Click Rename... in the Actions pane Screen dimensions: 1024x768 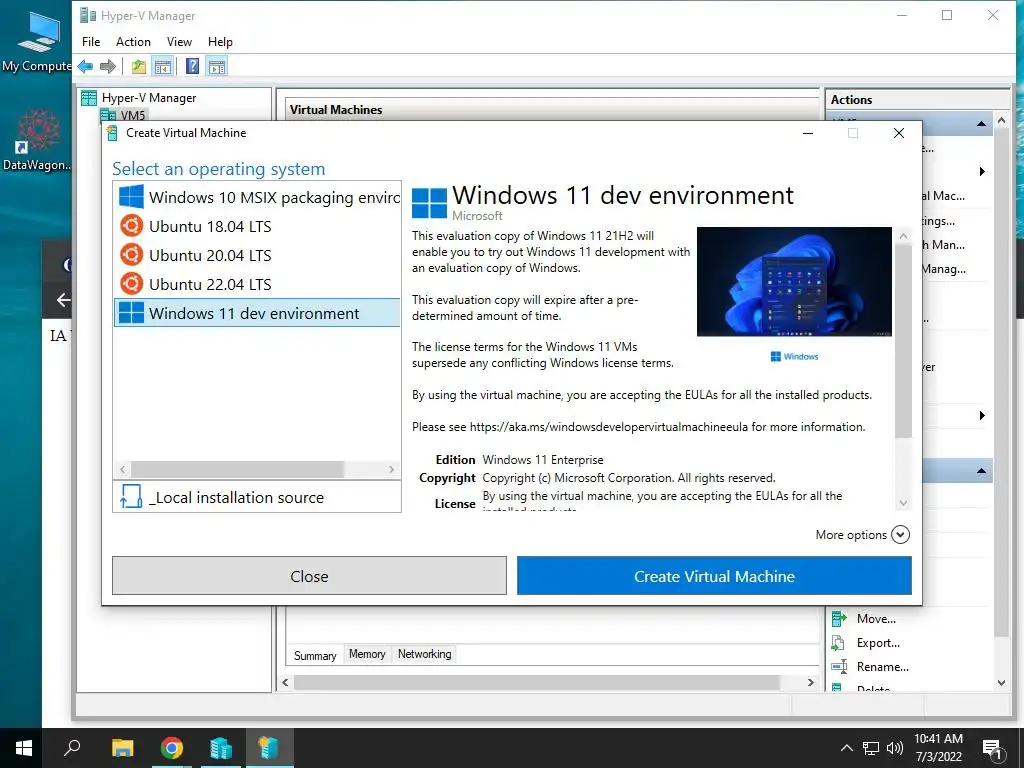coord(882,667)
